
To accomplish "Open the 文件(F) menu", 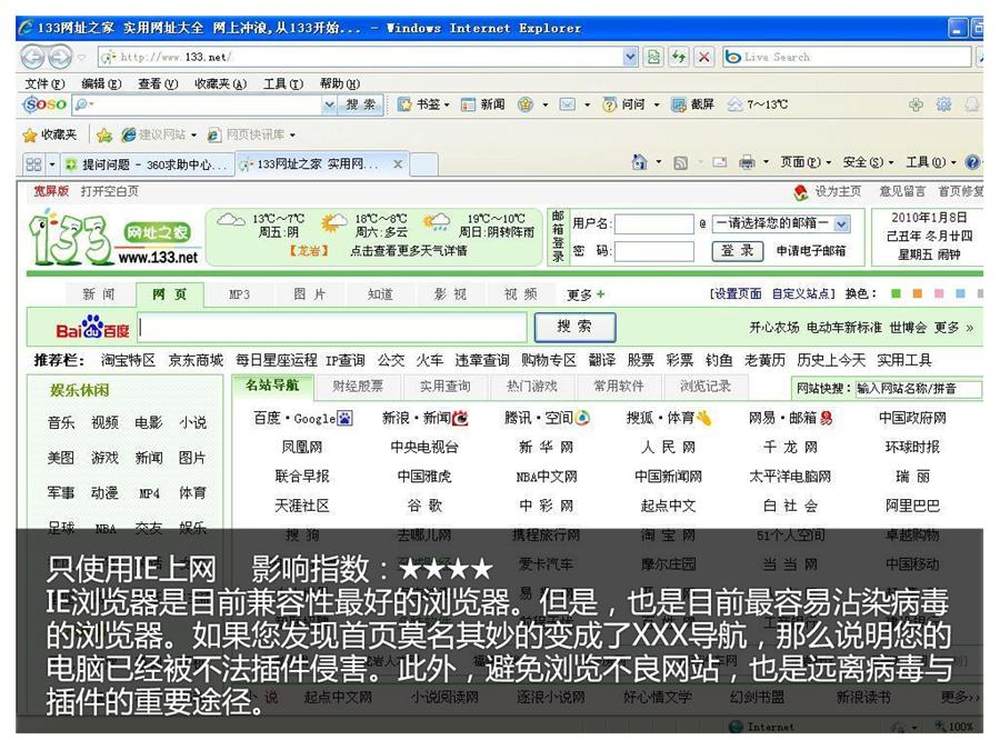I will click(x=44, y=84).
